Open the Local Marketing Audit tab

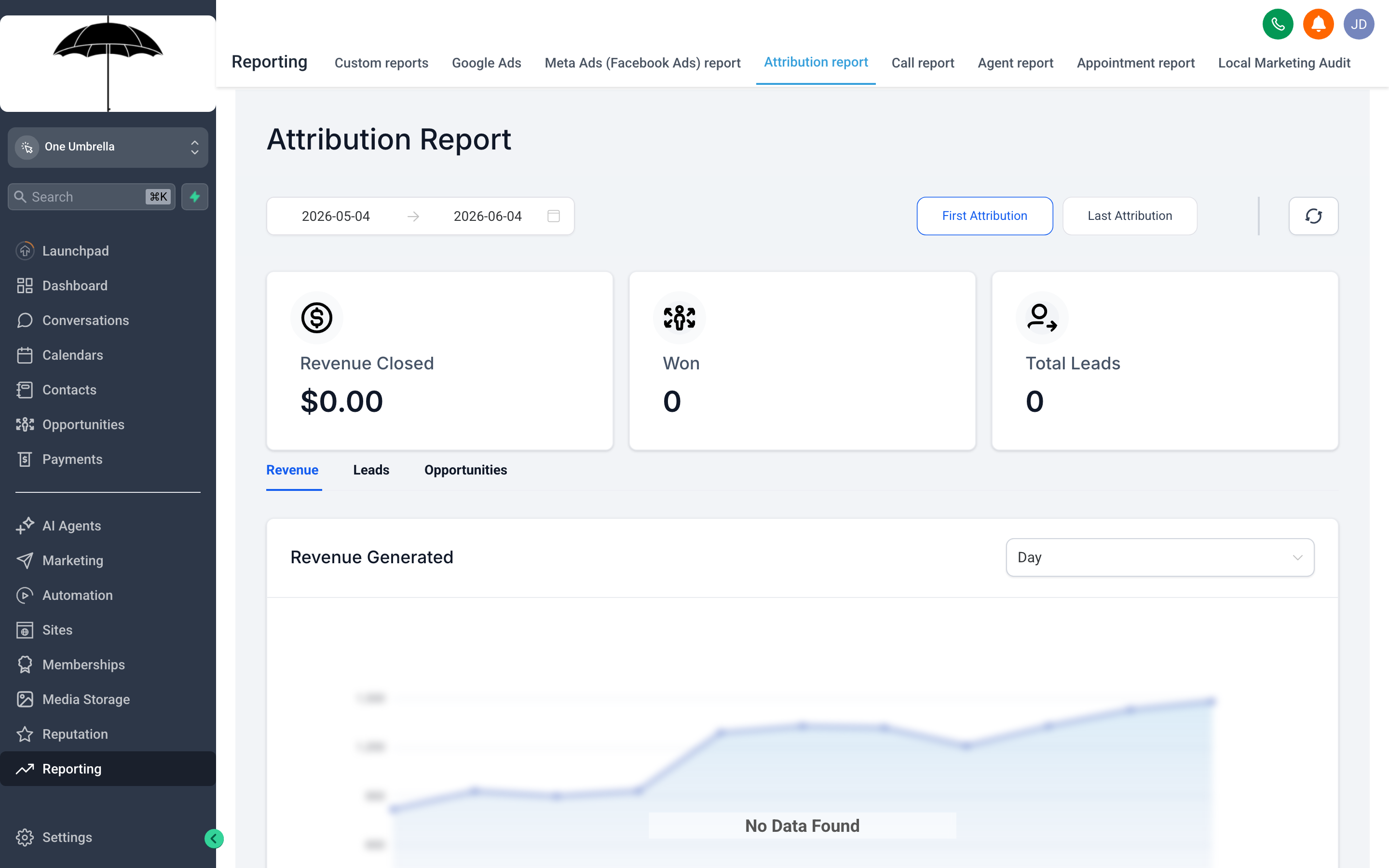(x=1284, y=63)
